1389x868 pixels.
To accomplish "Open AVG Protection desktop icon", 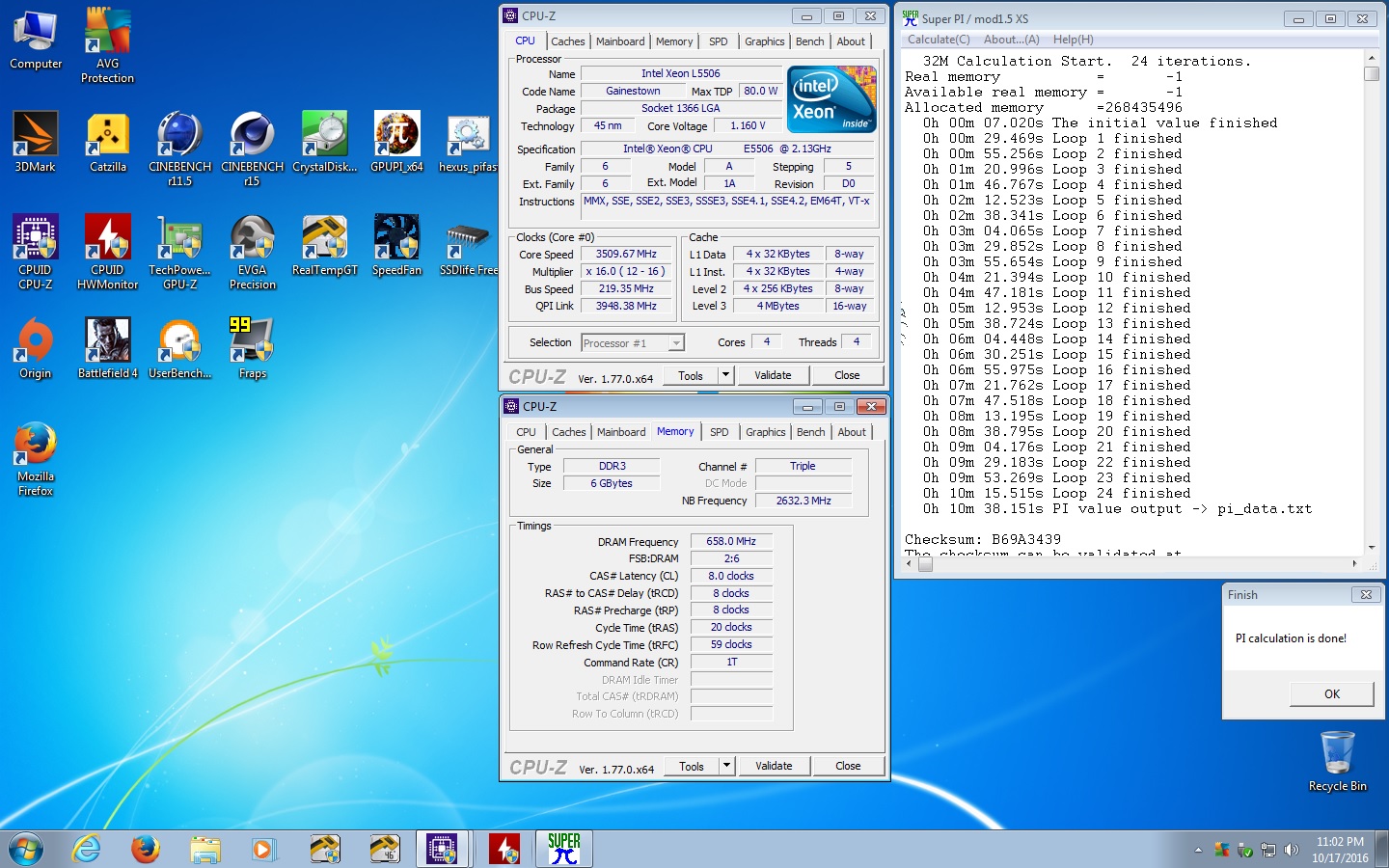I will click(x=108, y=45).
